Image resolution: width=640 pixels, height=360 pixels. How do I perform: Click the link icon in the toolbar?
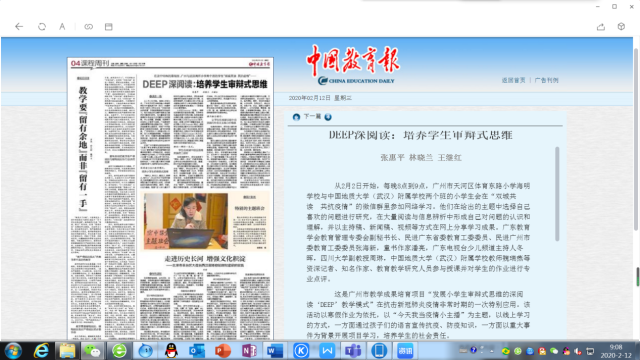[89, 27]
